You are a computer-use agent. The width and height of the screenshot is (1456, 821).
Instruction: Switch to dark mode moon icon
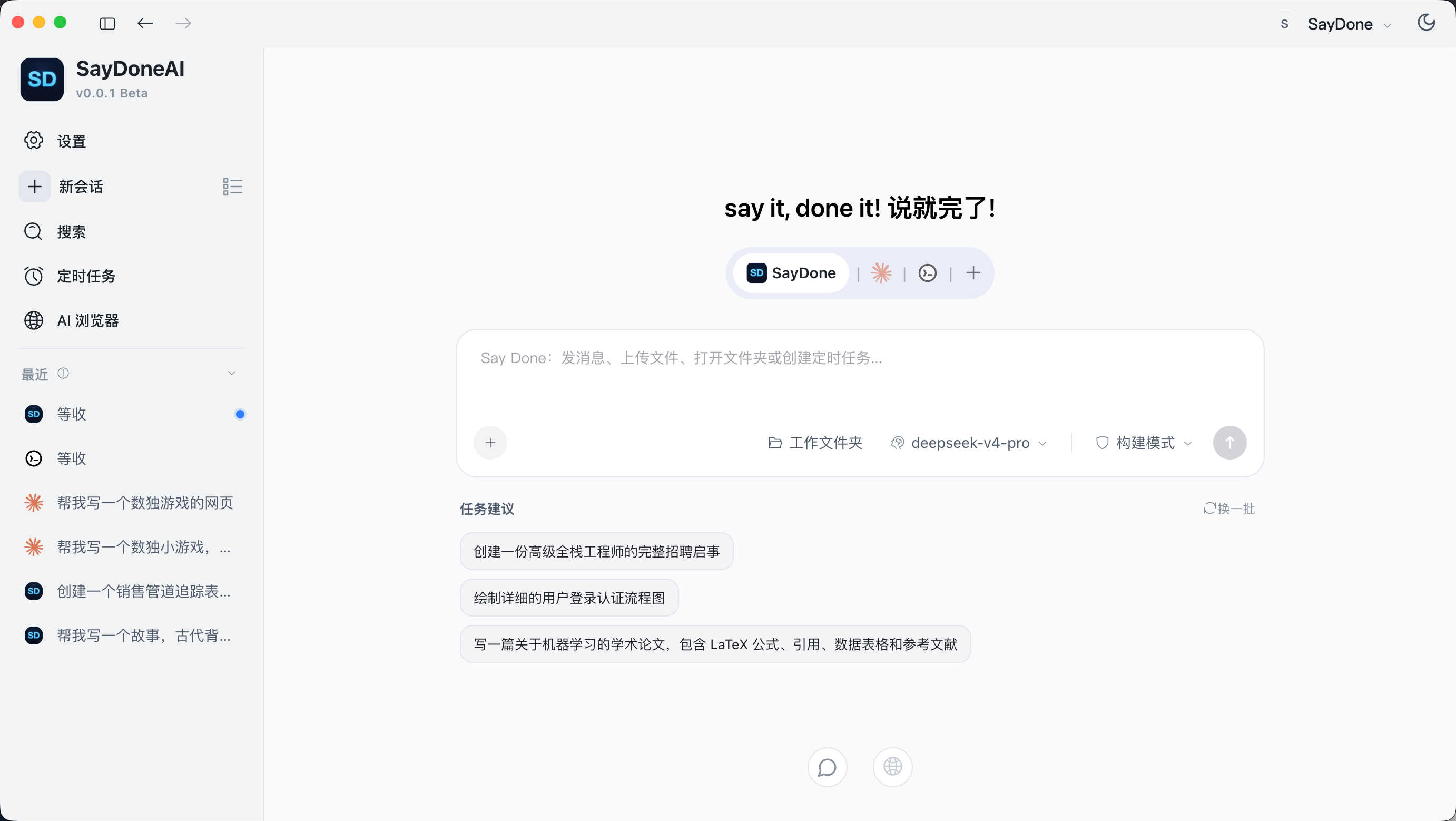point(1426,23)
